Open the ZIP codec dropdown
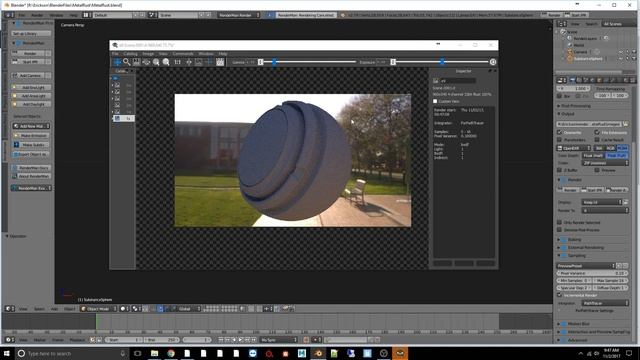This screenshot has width=640, height=360. click(x=605, y=163)
